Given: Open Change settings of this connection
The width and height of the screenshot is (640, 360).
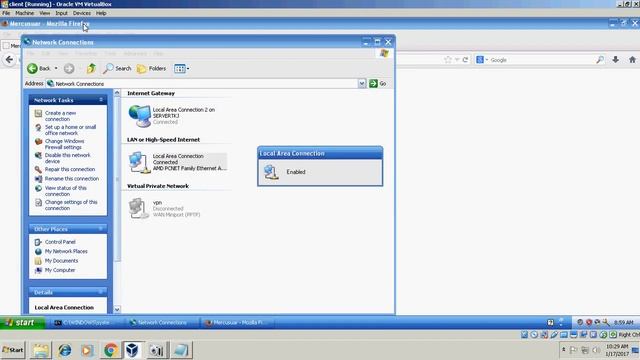Looking at the screenshot, I should (x=71, y=205).
